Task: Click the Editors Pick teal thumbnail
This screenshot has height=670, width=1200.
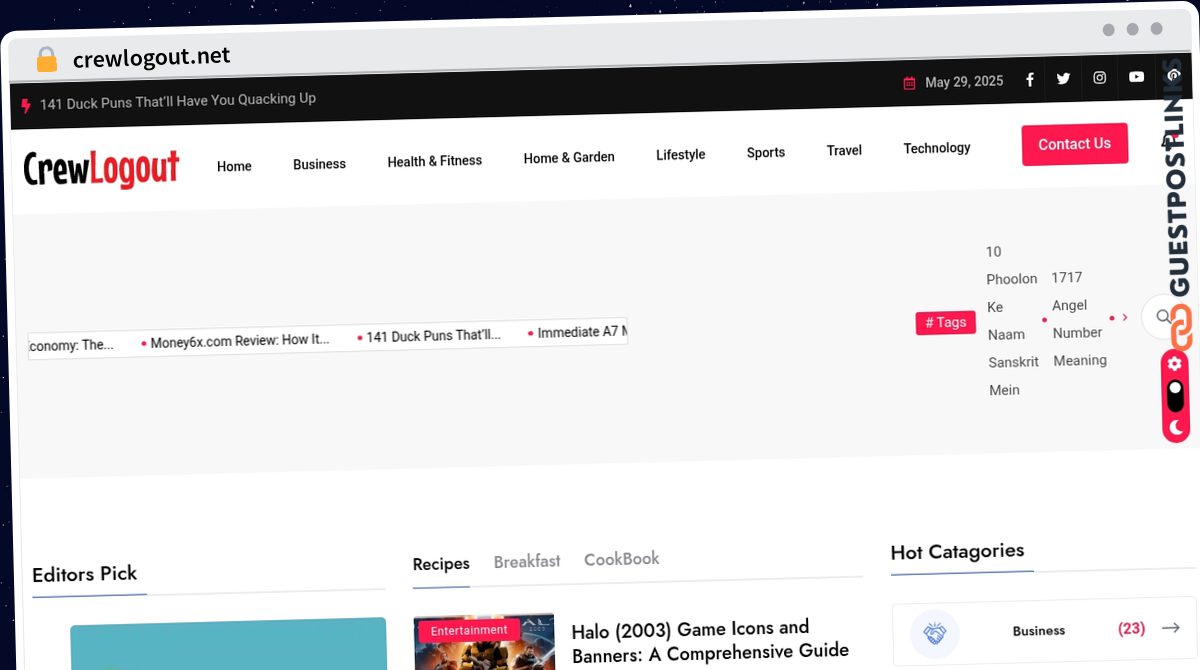Action: tap(228, 644)
